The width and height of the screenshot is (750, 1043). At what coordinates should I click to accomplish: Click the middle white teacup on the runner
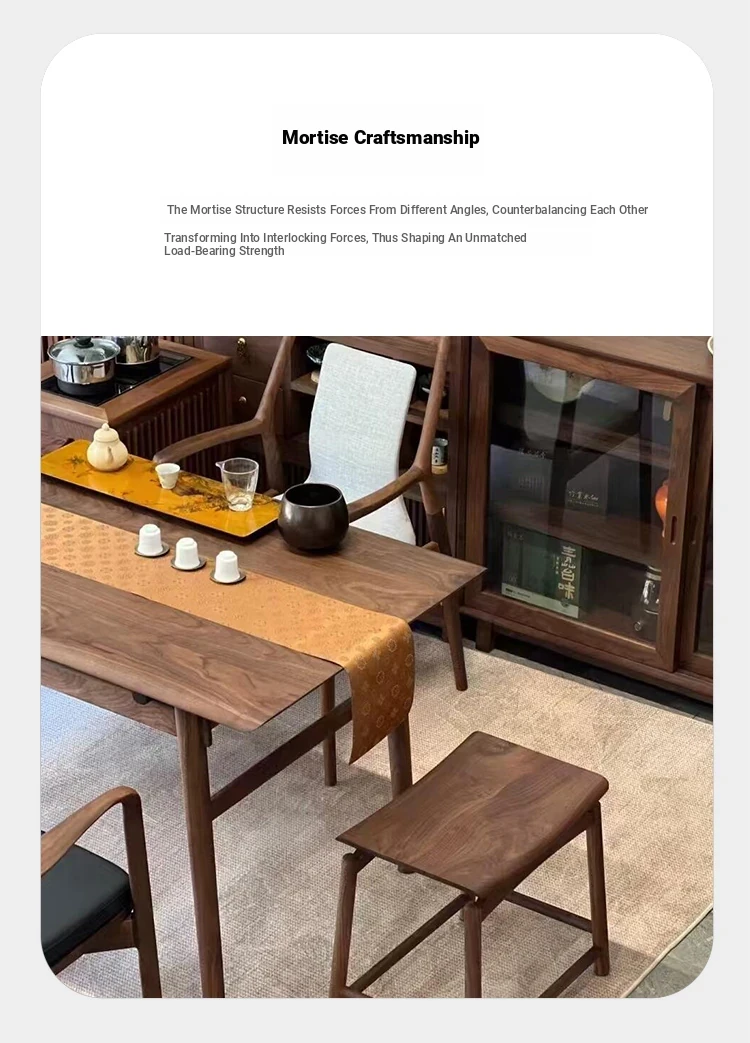click(188, 553)
